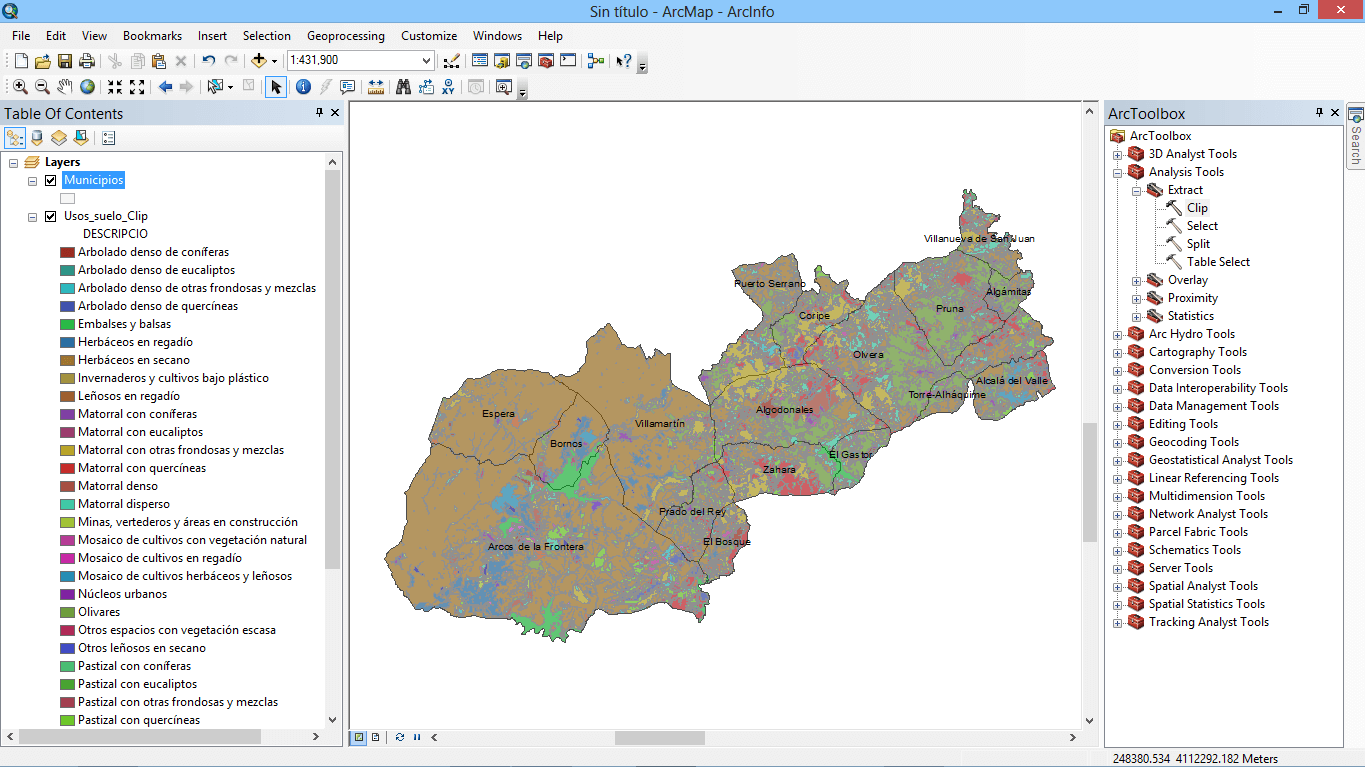Viewport: 1365px width, 767px height.
Task: Expand the Overlay toolset
Action: coord(1137,281)
